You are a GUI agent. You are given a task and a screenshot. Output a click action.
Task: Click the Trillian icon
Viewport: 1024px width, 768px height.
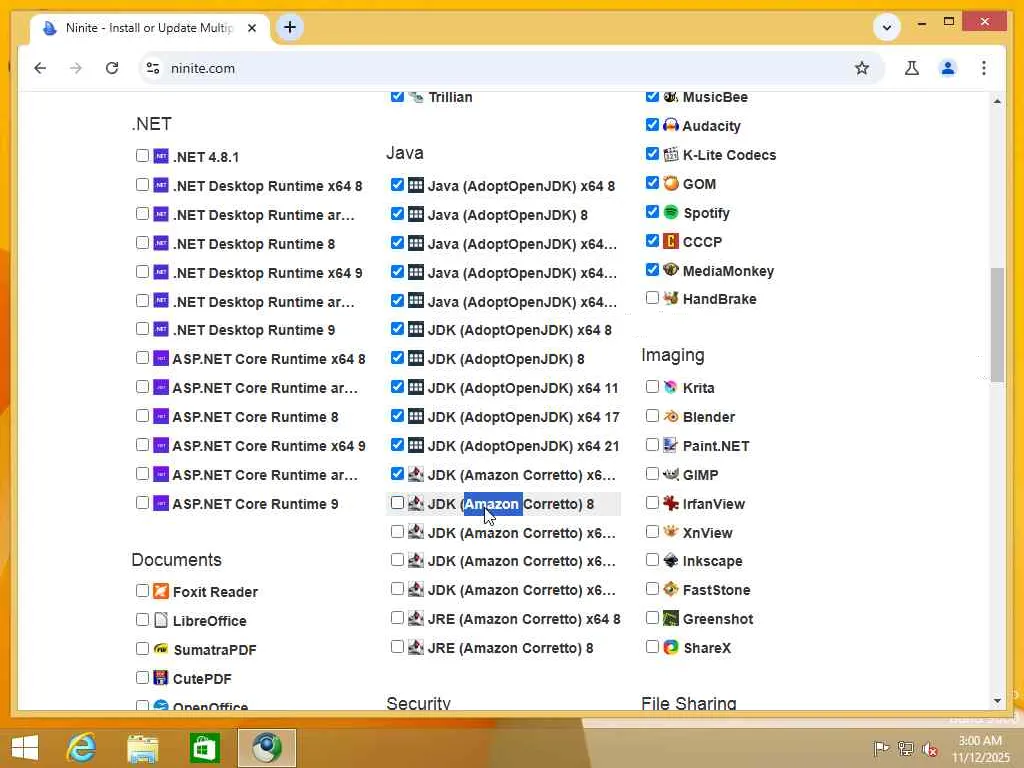tap(416, 97)
